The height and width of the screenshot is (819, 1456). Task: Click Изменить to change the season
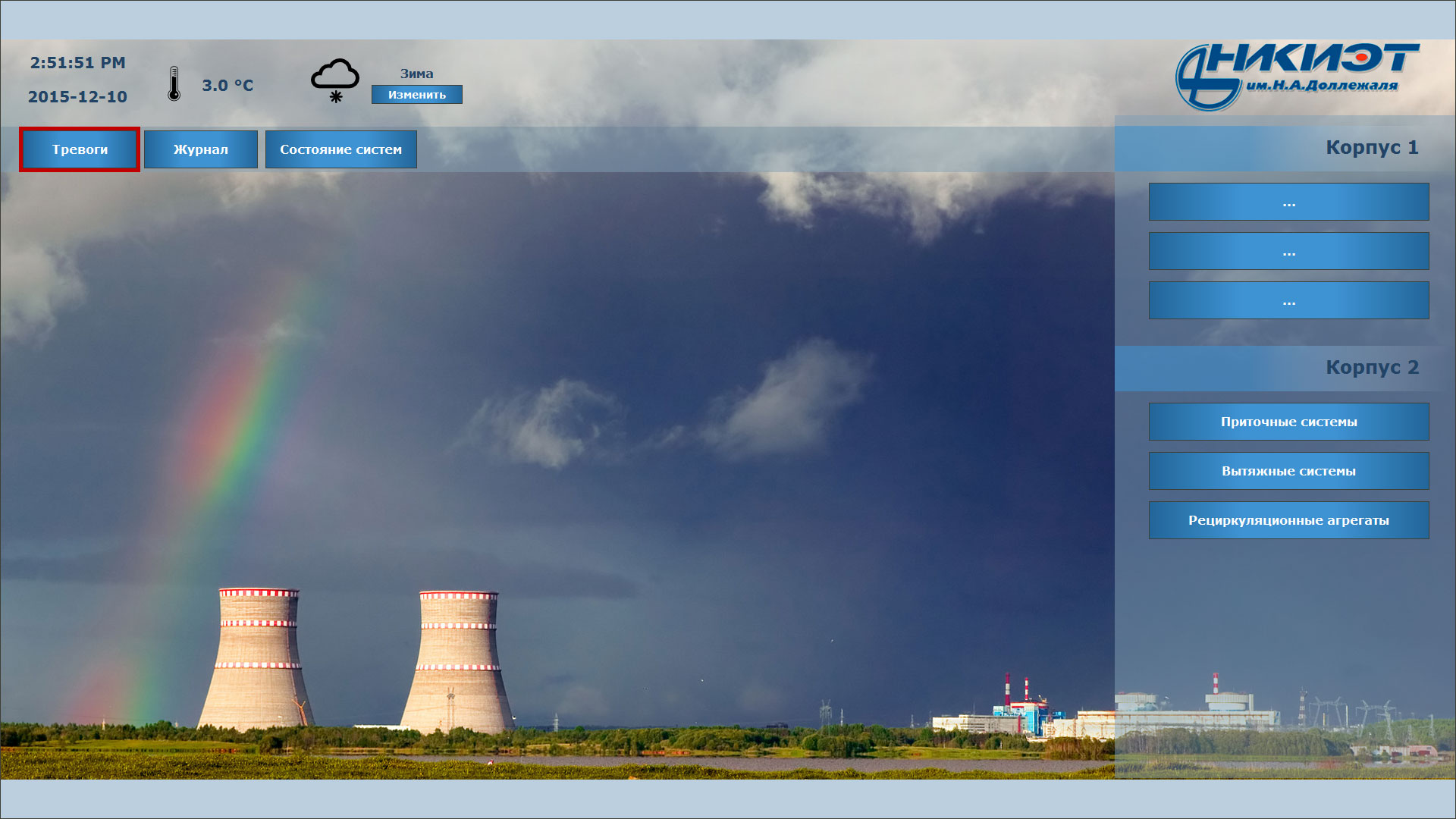point(417,95)
